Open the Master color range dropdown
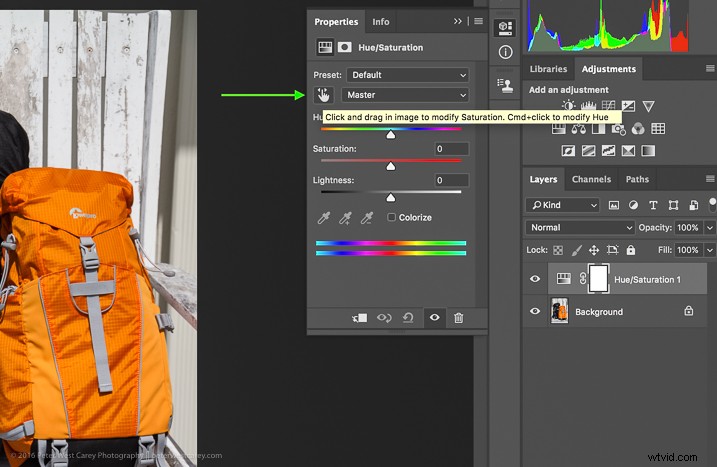The width and height of the screenshot is (717, 467). (405, 95)
